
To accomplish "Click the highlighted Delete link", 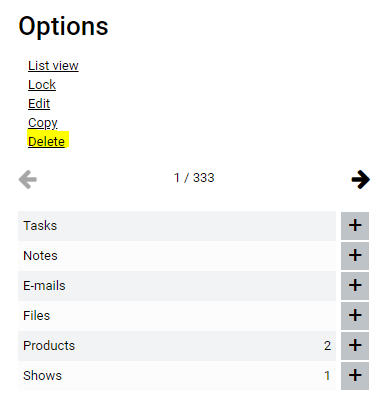I will [46, 142].
